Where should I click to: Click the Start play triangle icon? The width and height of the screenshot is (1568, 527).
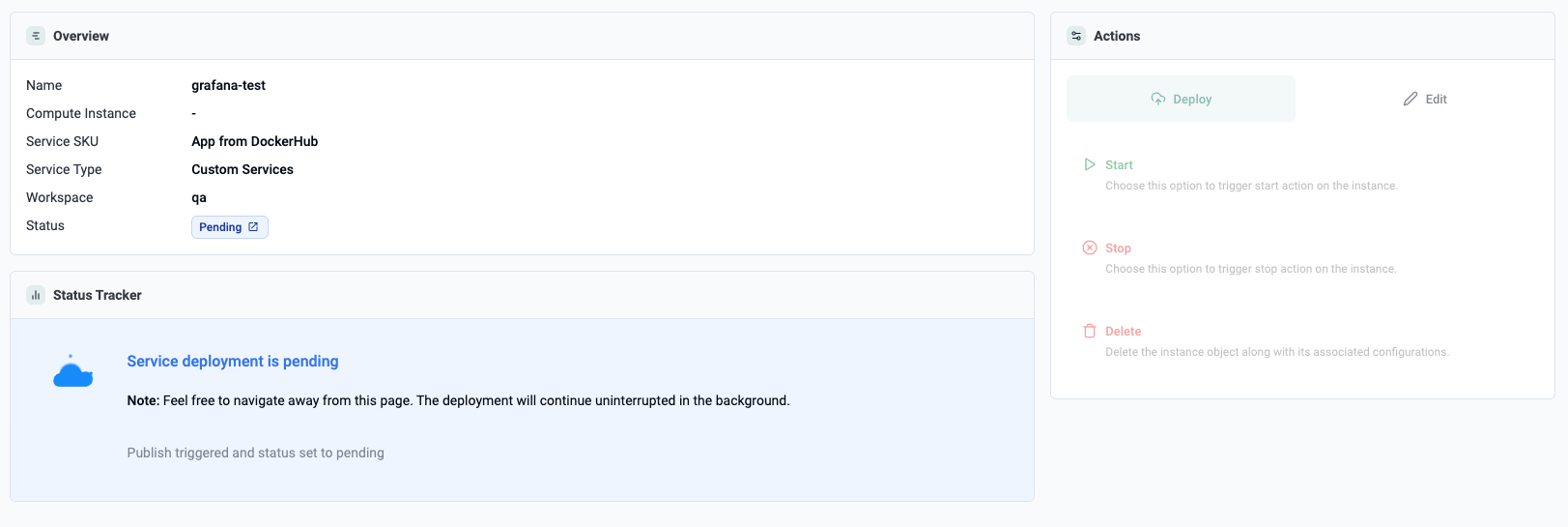1090,164
